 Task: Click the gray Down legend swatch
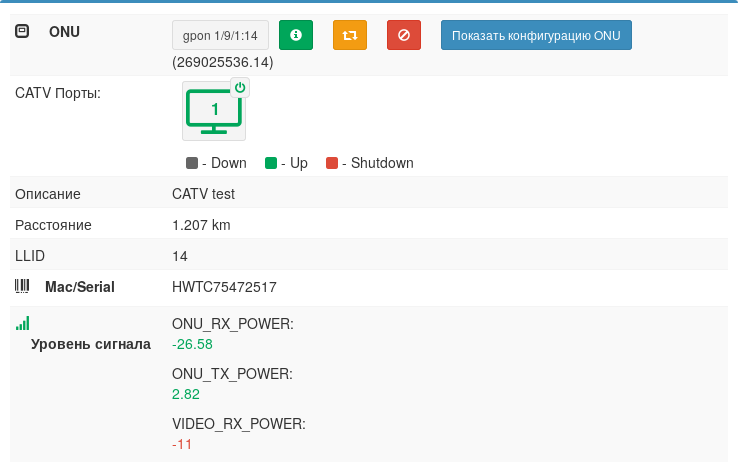coord(193,163)
